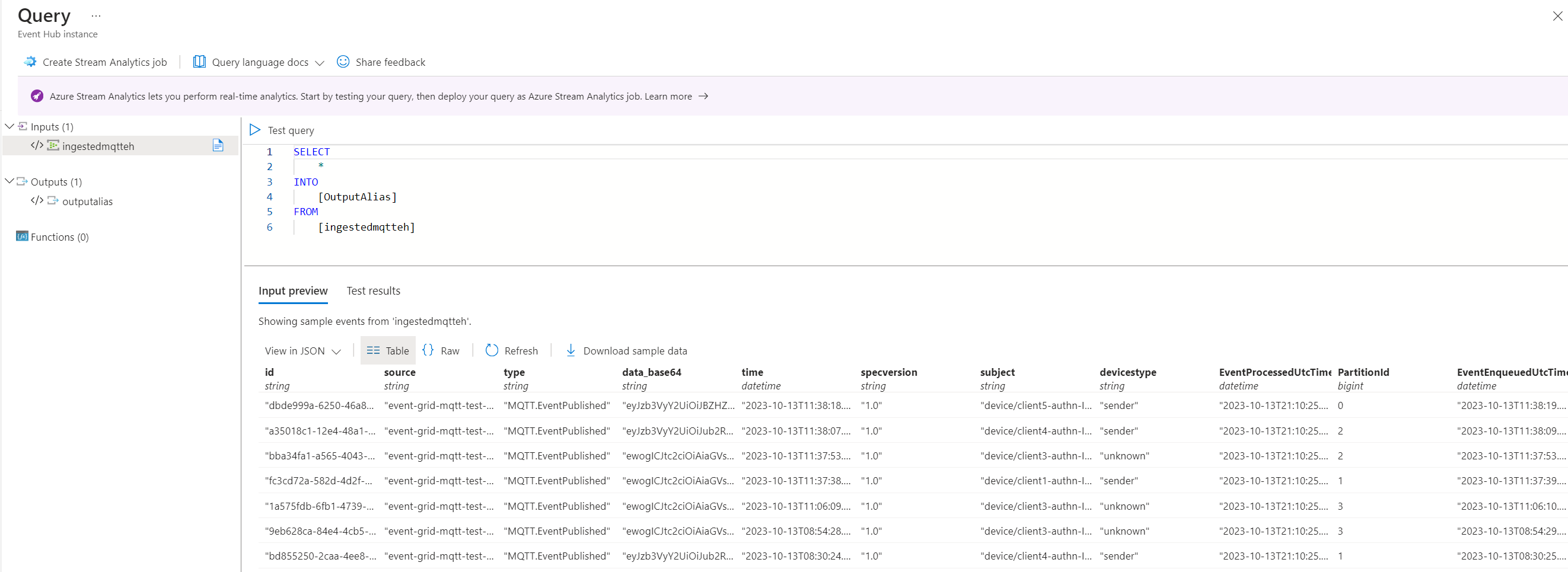Click line 6 in the query editor
This screenshot has height=572, width=1568.
tap(366, 227)
